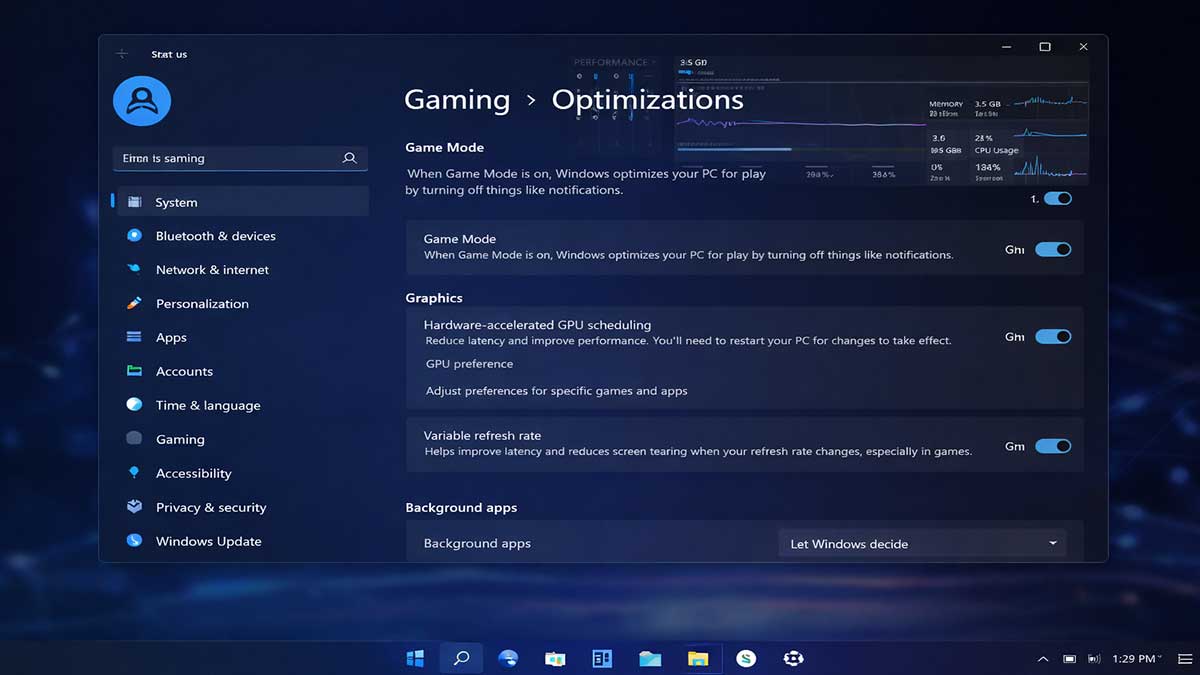Image resolution: width=1200 pixels, height=675 pixels.
Task: Expand hidden icons in system tray
Action: pos(1042,658)
